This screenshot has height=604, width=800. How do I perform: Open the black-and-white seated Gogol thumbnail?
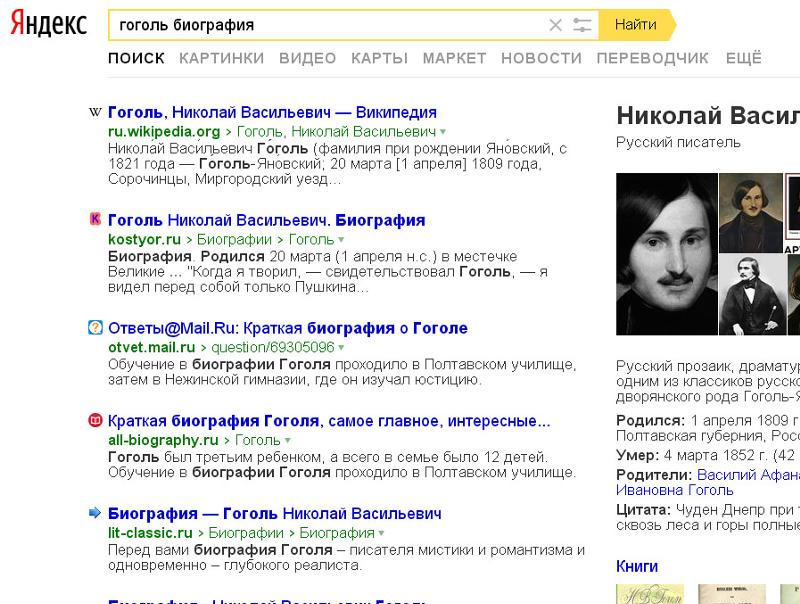753,295
